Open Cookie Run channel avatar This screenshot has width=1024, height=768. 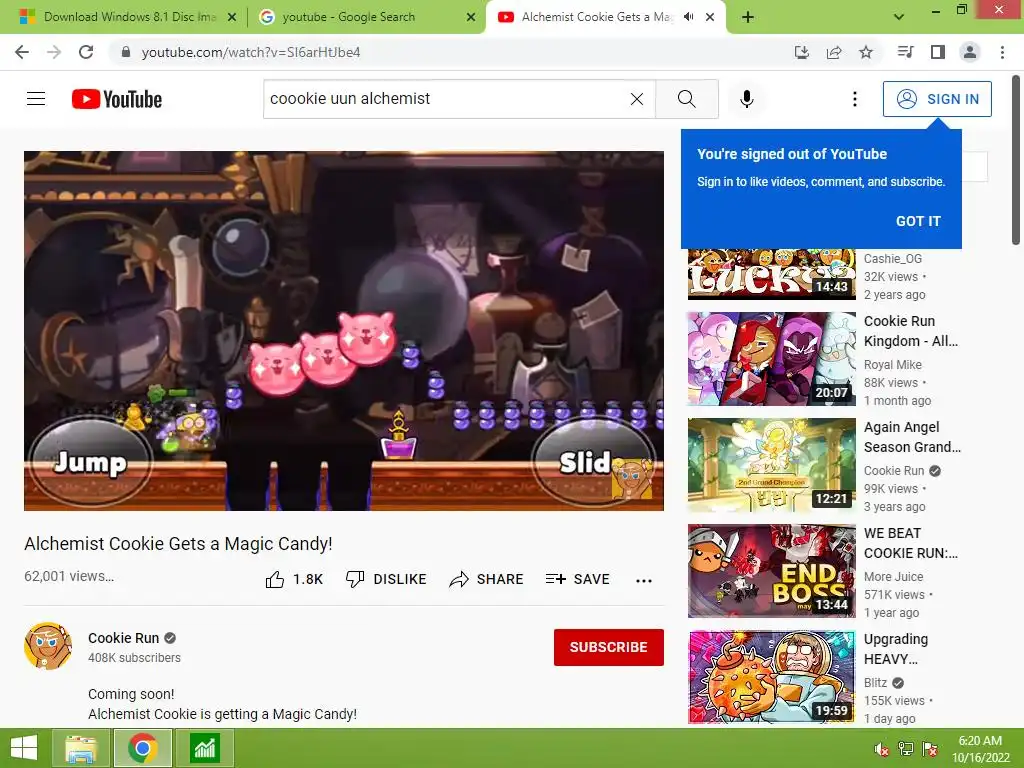click(48, 646)
